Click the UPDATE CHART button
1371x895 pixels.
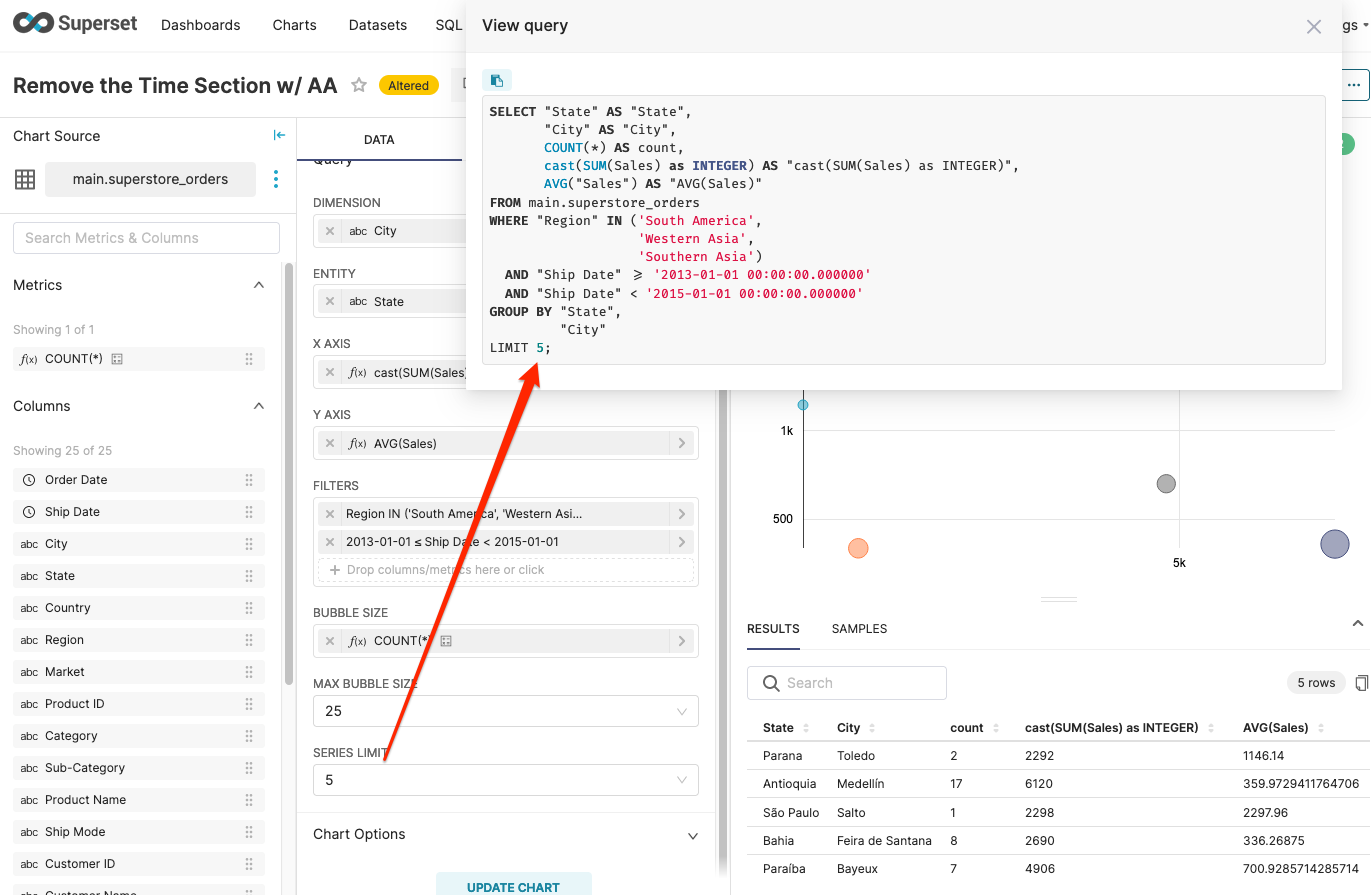(514, 886)
